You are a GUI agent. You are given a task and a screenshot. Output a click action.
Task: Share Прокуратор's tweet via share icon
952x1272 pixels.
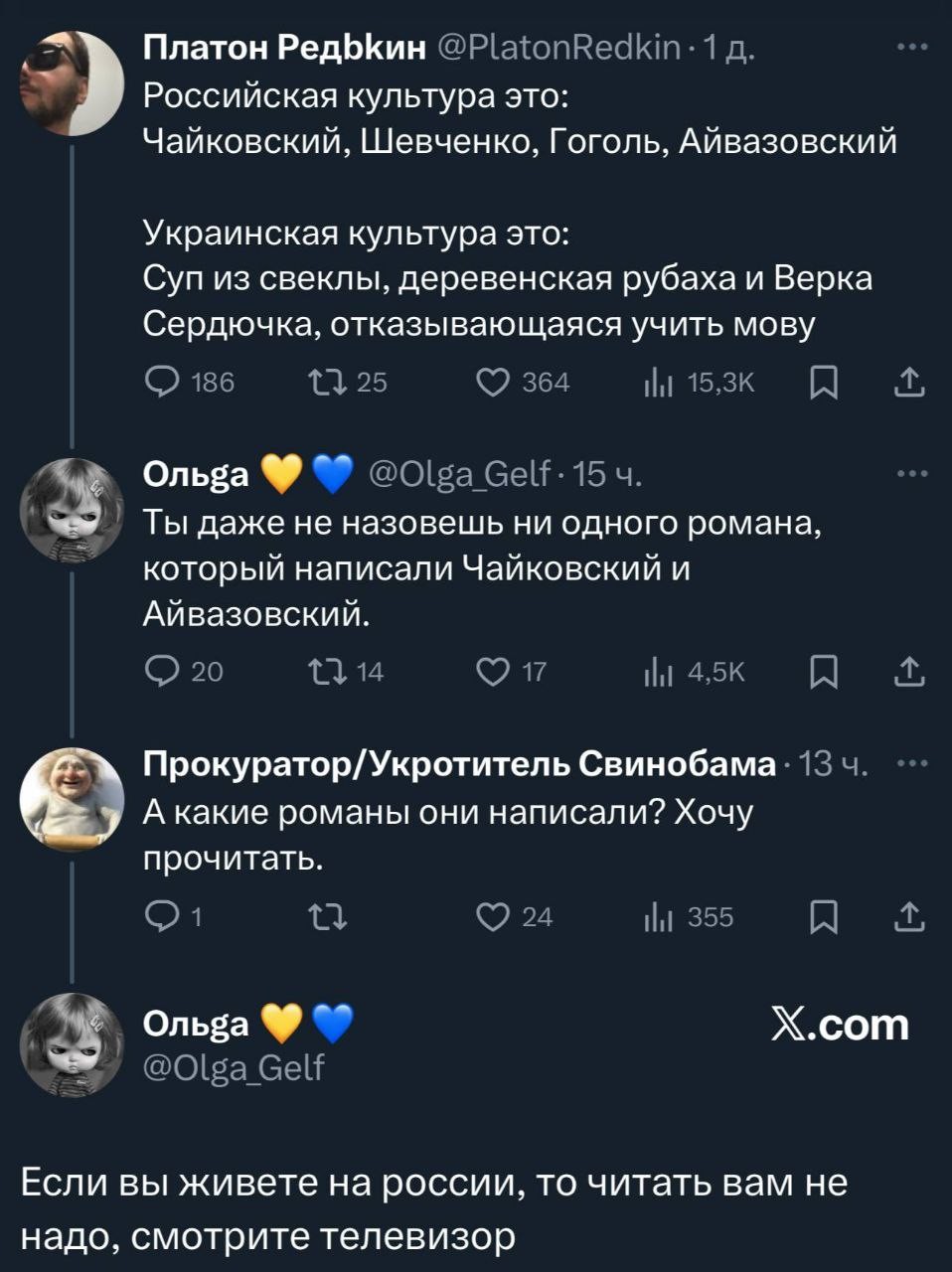click(x=909, y=918)
